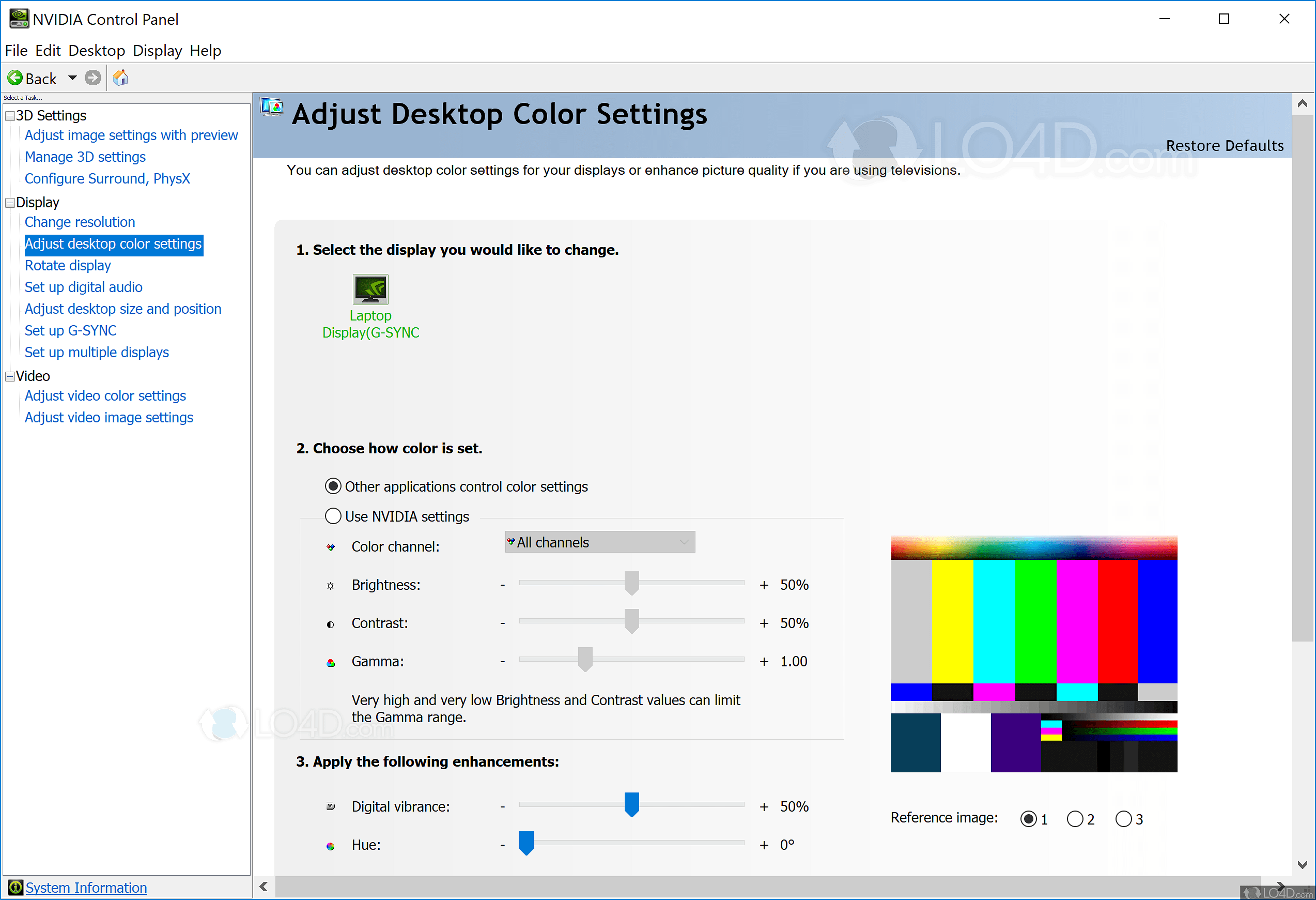This screenshot has height=900, width=1316.
Task: Collapse the 3D Settings tree section
Action: tap(9, 115)
